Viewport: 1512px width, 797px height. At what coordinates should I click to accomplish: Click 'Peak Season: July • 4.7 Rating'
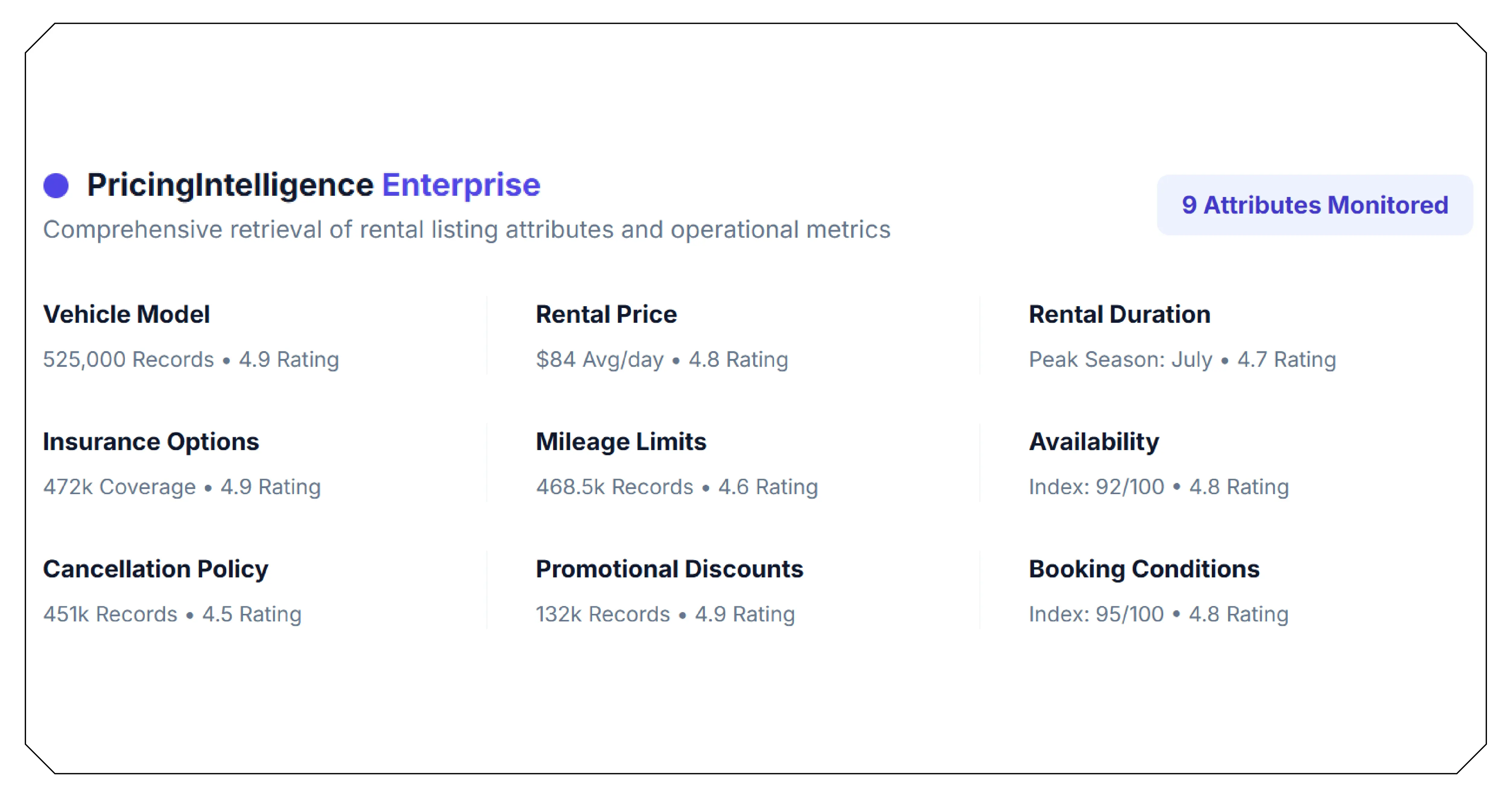(x=1182, y=359)
